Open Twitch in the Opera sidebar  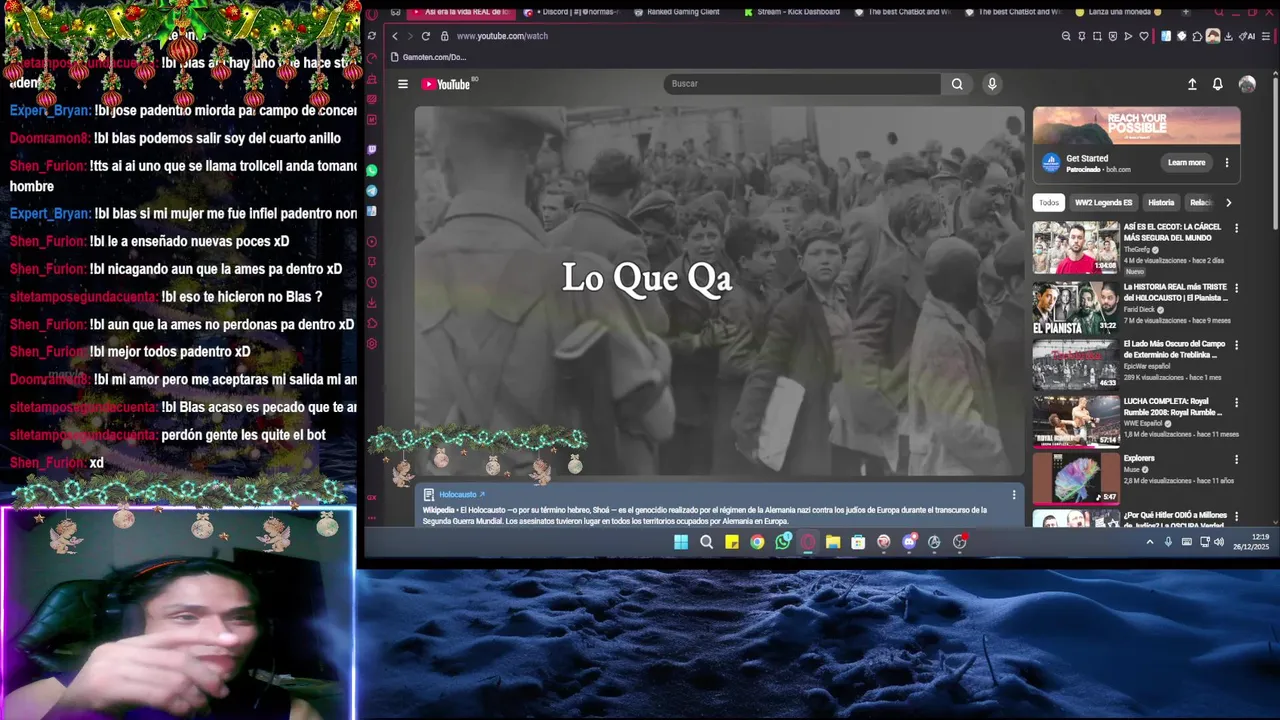[372, 150]
